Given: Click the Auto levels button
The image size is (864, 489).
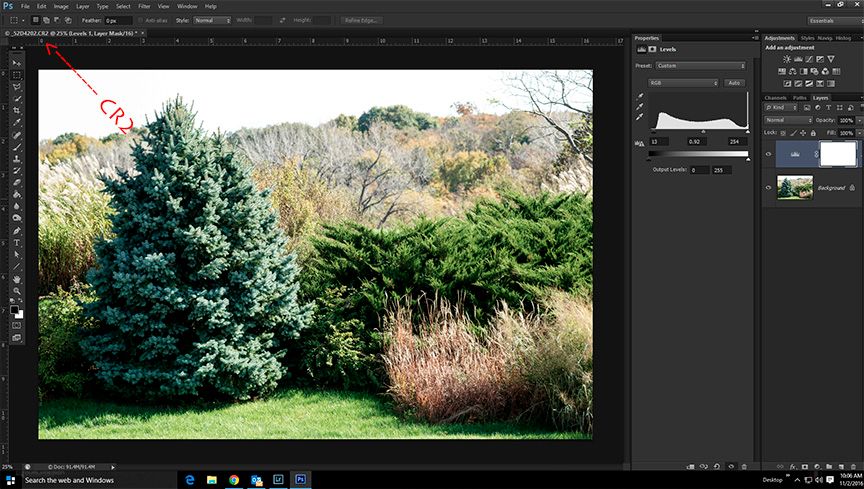Looking at the screenshot, I should click(x=732, y=82).
